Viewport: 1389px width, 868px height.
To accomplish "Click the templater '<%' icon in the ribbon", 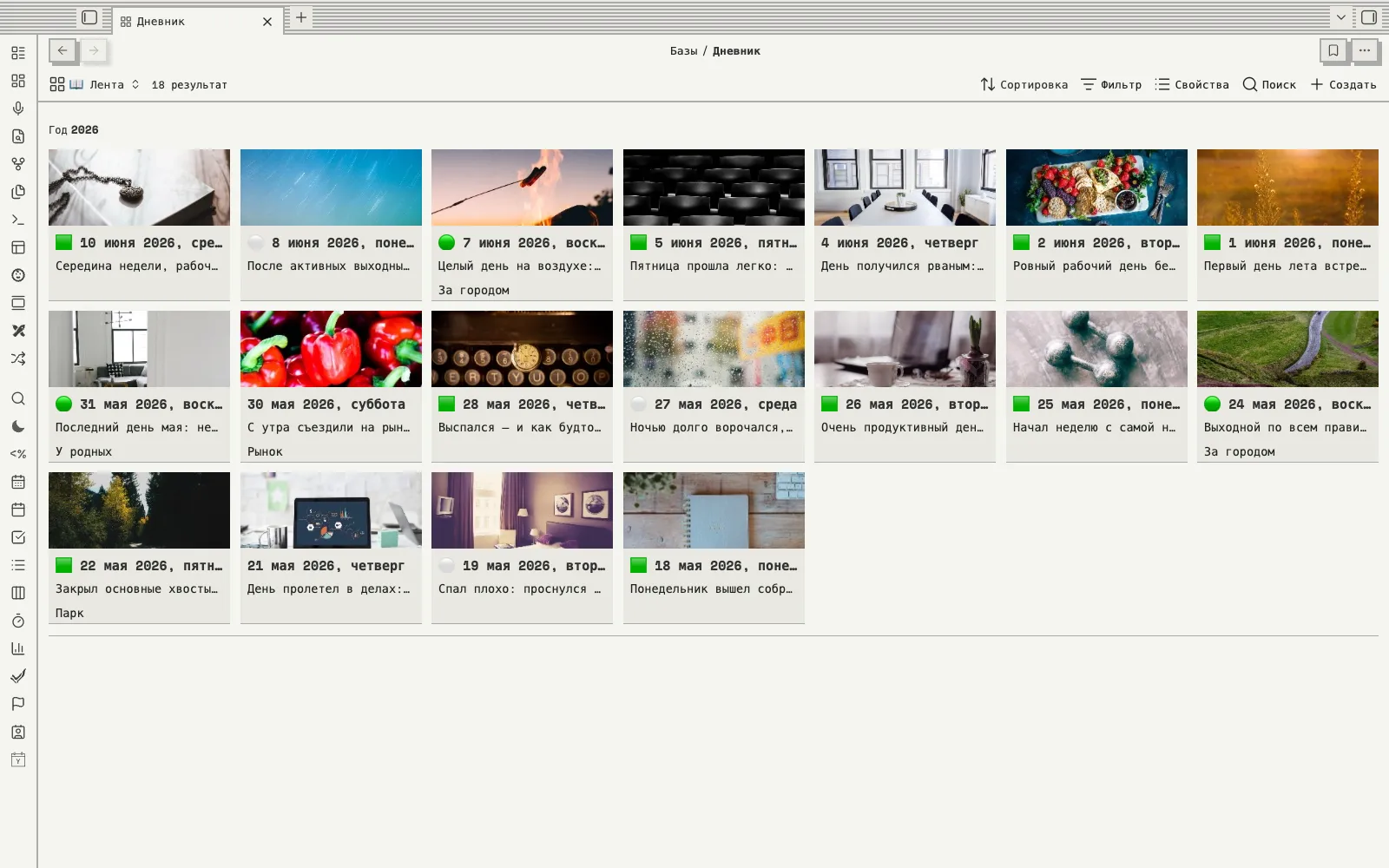I will 18,454.
